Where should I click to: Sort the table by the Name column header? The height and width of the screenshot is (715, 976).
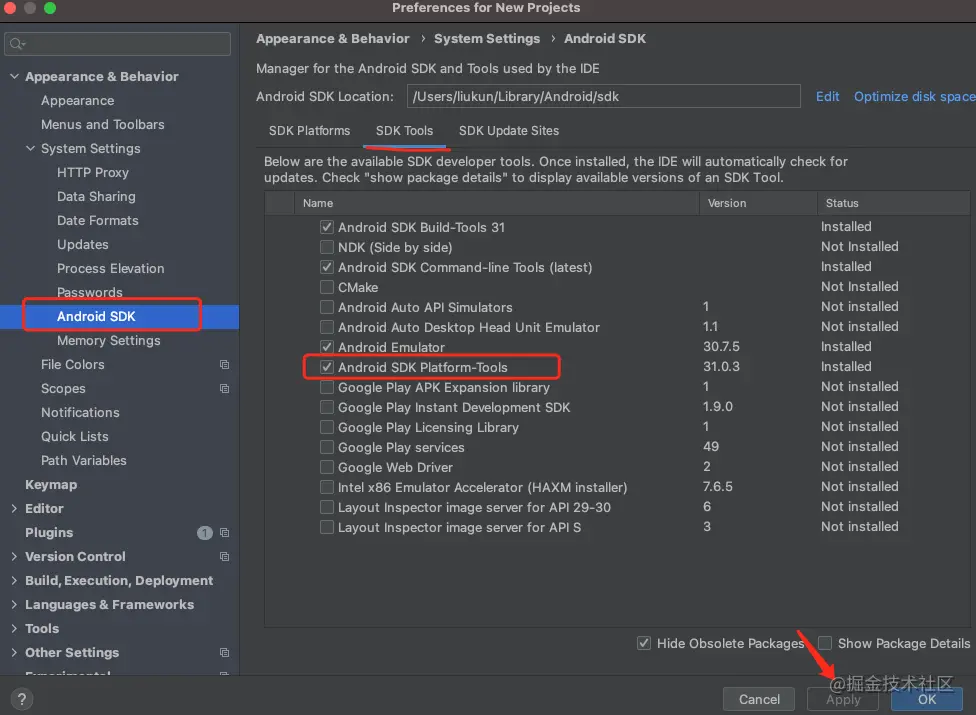[x=497, y=203]
